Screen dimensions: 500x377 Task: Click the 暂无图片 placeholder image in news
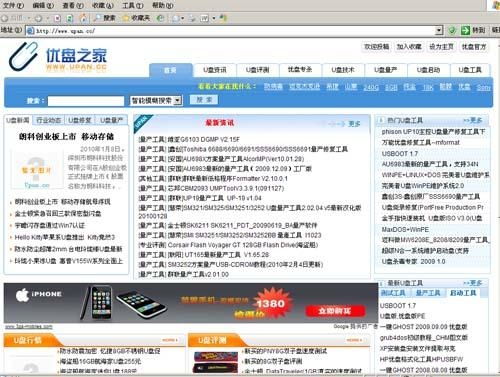[x=37, y=170]
